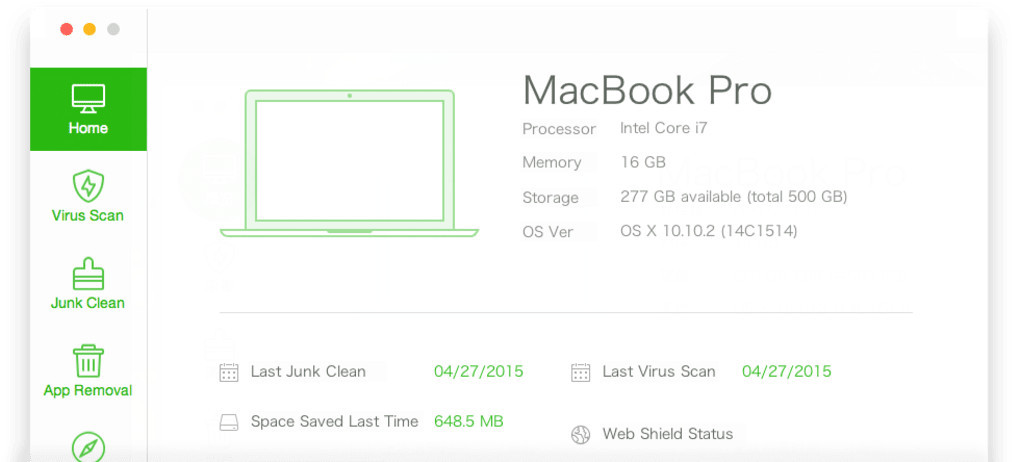Click the Web Shield Status label
1020x462 pixels.
(x=667, y=434)
